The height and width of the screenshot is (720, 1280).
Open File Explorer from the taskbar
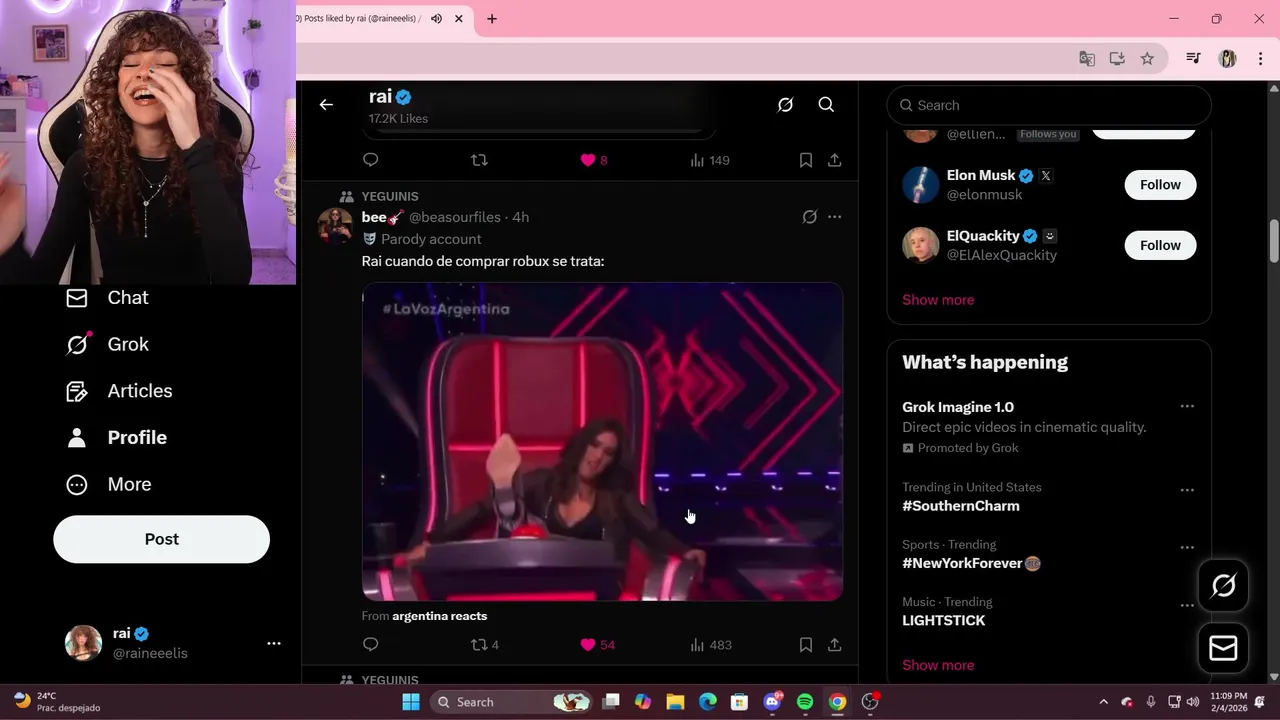coord(675,702)
